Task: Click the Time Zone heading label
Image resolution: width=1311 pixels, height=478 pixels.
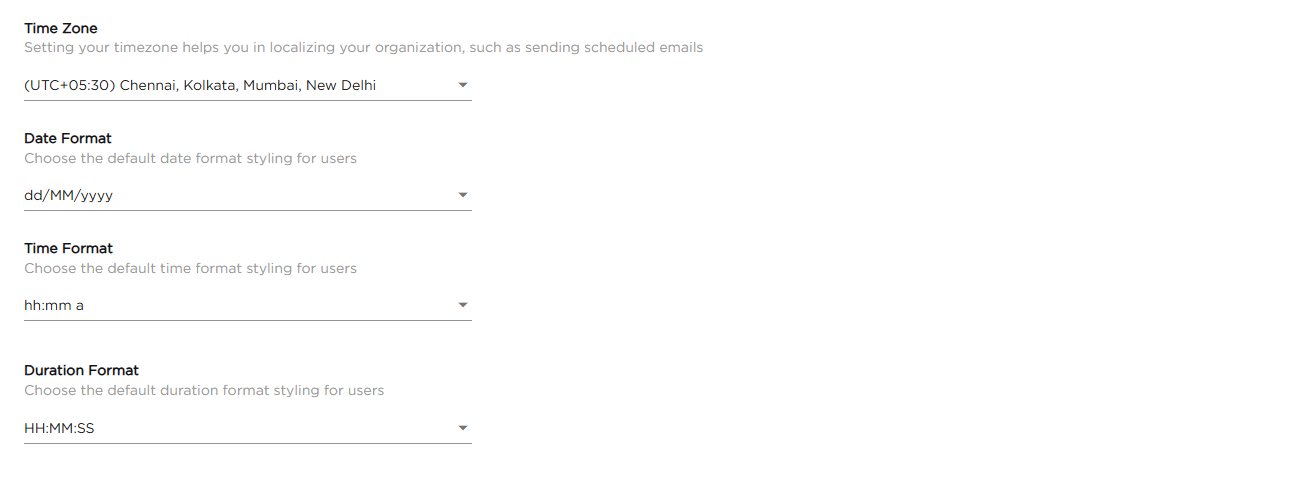Action: 61,29
